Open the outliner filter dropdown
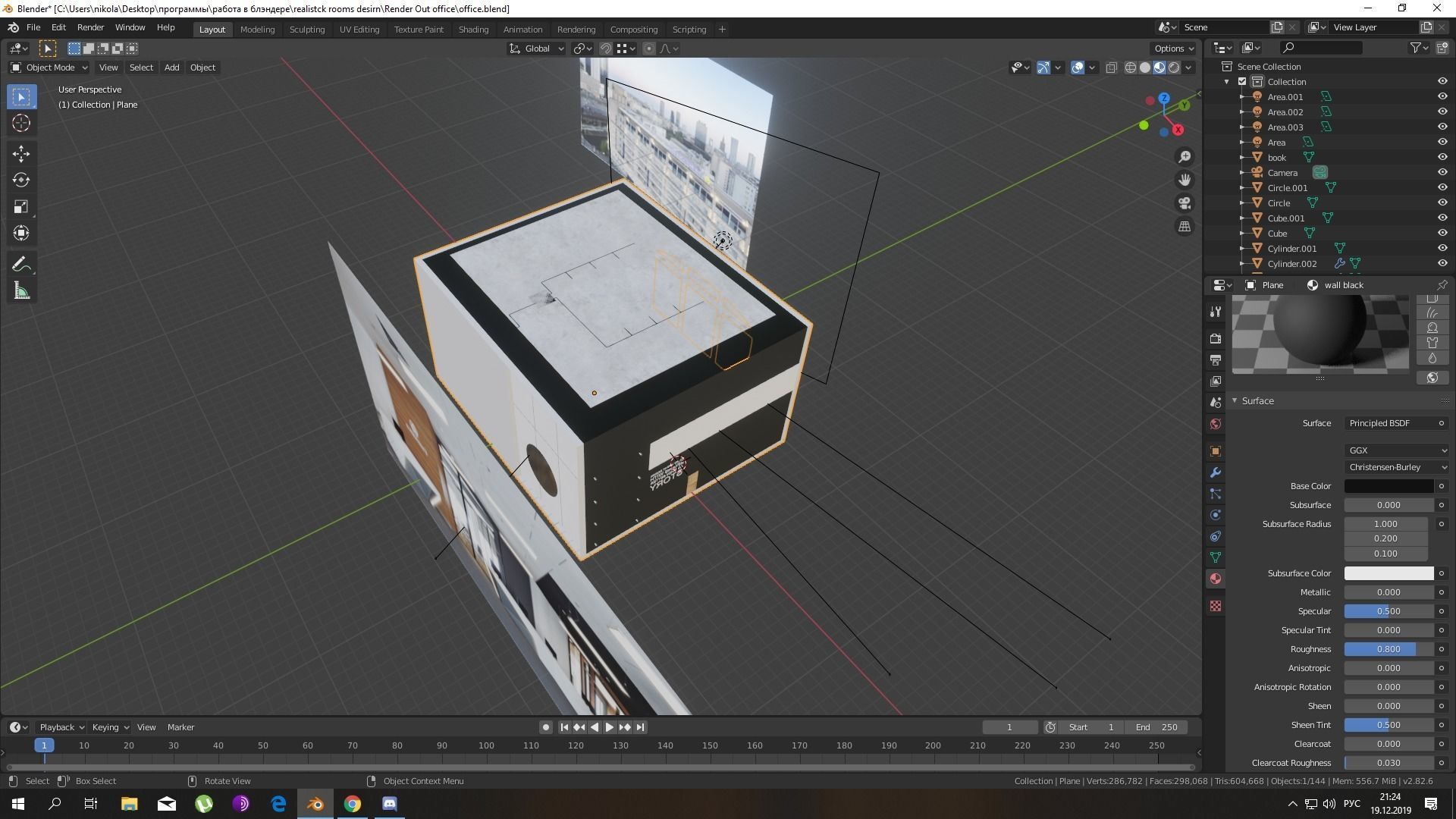Image resolution: width=1456 pixels, height=819 pixels. coord(1419,48)
